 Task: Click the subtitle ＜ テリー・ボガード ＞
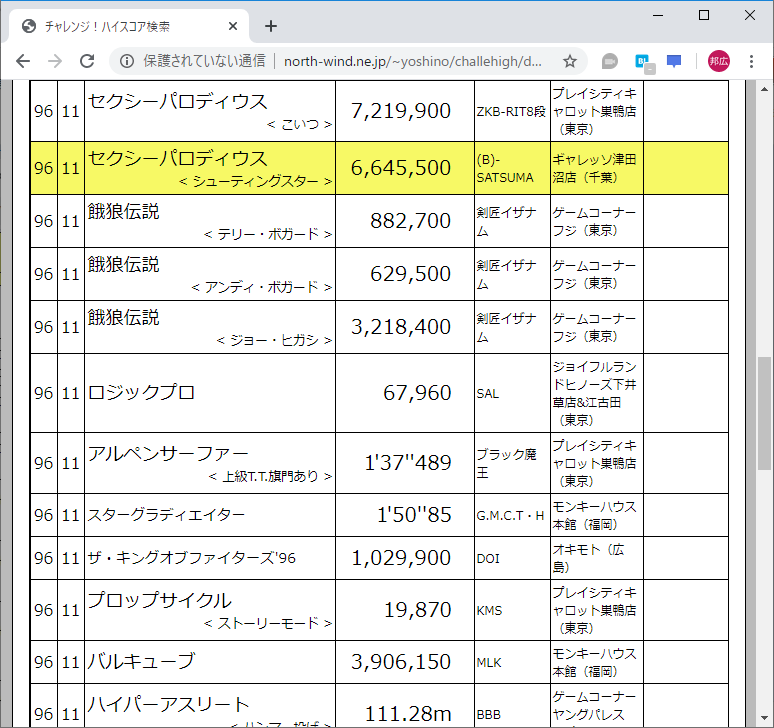pyautogui.click(x=268, y=234)
